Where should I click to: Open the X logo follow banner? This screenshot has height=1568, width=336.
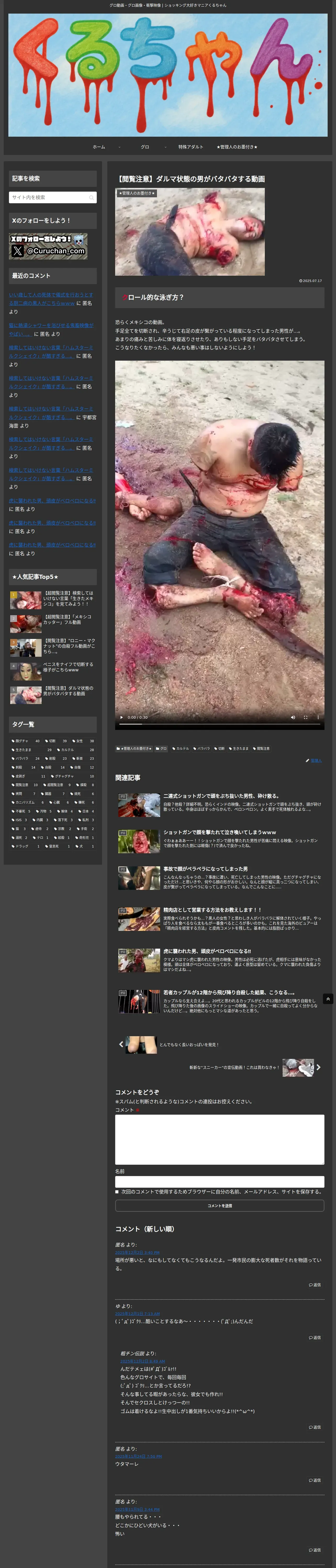pos(48,246)
